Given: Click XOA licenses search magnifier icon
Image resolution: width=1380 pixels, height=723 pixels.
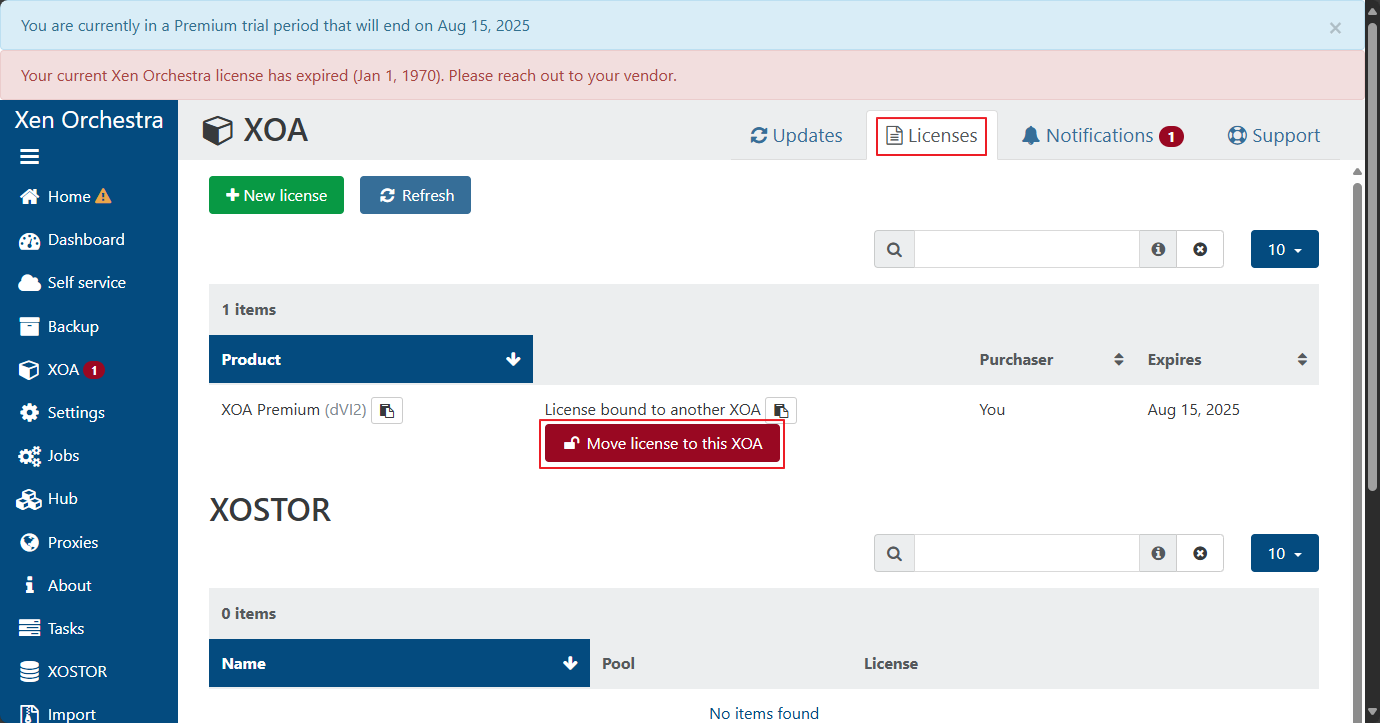Looking at the screenshot, I should [x=894, y=249].
